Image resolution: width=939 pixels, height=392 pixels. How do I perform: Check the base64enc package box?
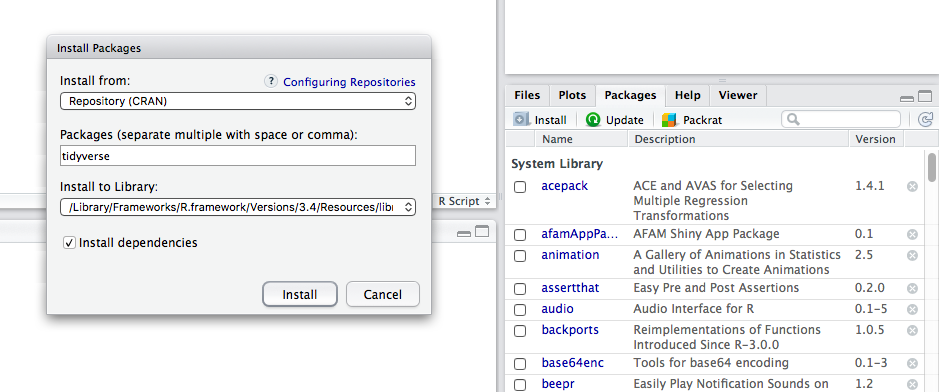pyautogui.click(x=520, y=364)
